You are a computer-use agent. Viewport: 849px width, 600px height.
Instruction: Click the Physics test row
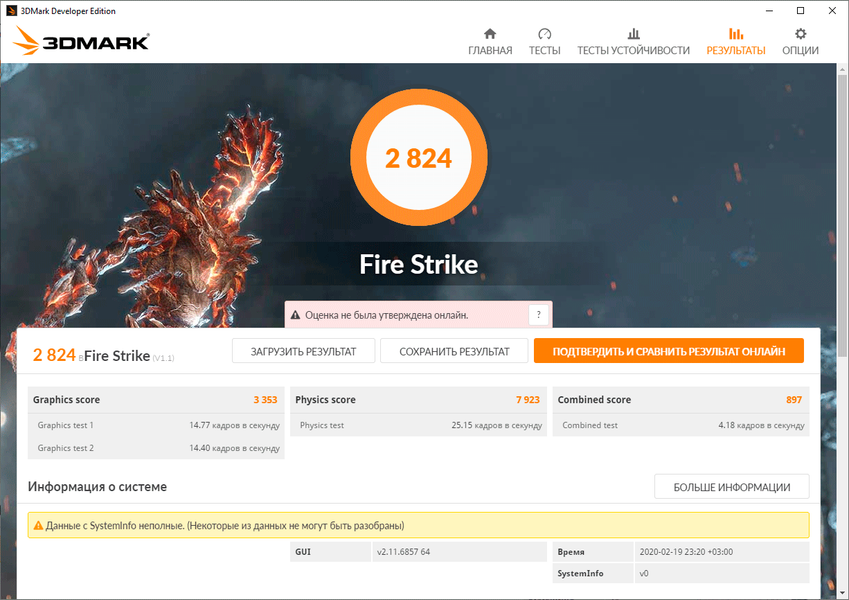pos(419,425)
